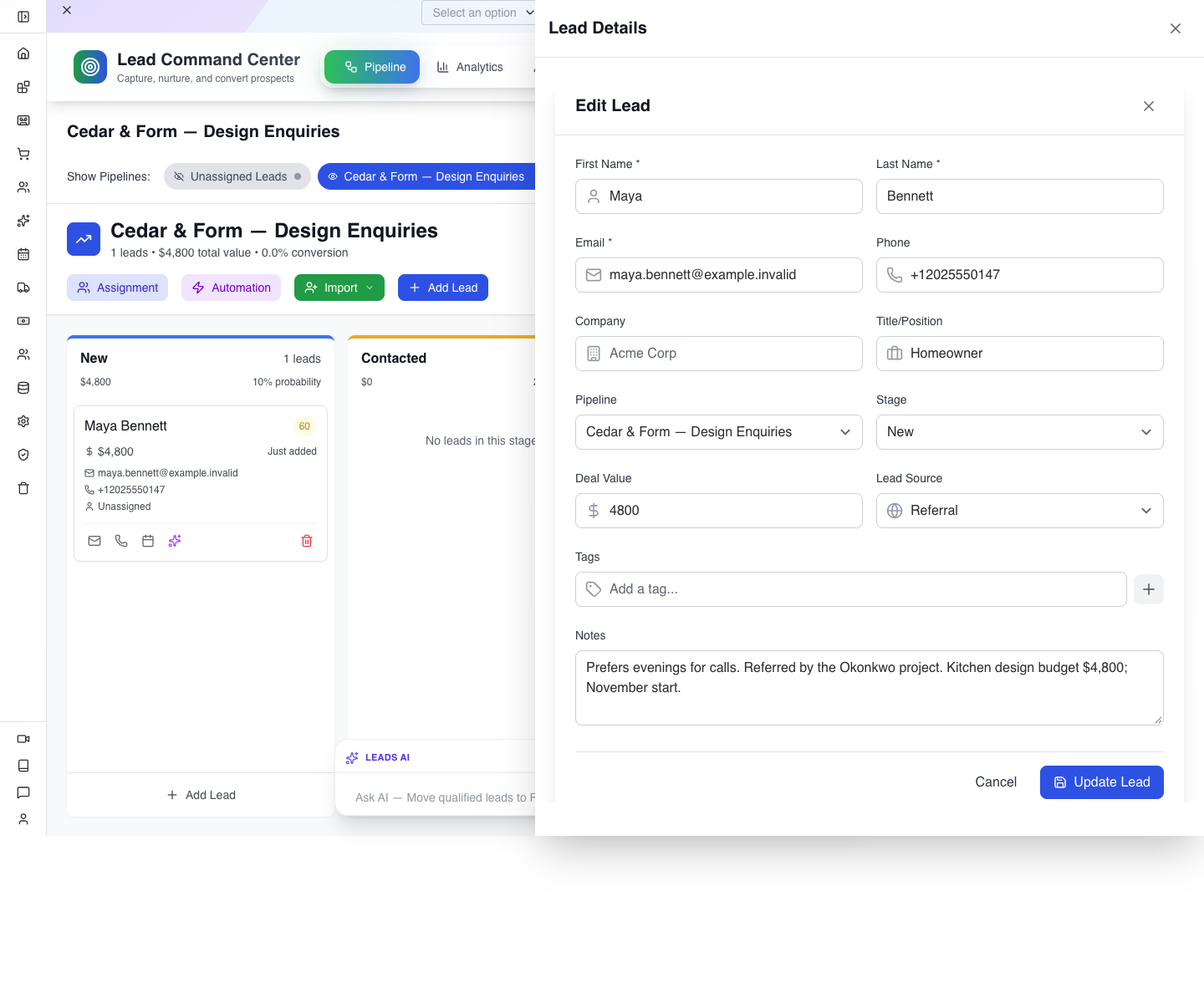This screenshot has height=1003, width=1204.
Task: Open AI sparkle action on Maya Bennett card
Action: (175, 541)
